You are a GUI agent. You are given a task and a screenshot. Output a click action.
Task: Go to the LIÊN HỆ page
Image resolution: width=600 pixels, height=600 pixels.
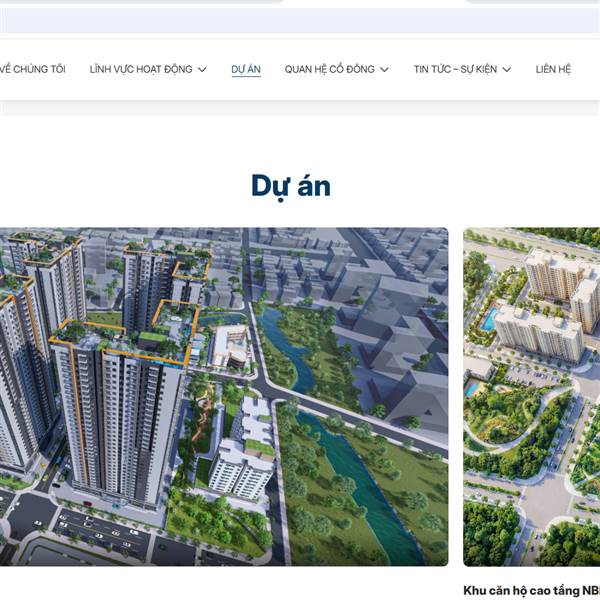553,69
